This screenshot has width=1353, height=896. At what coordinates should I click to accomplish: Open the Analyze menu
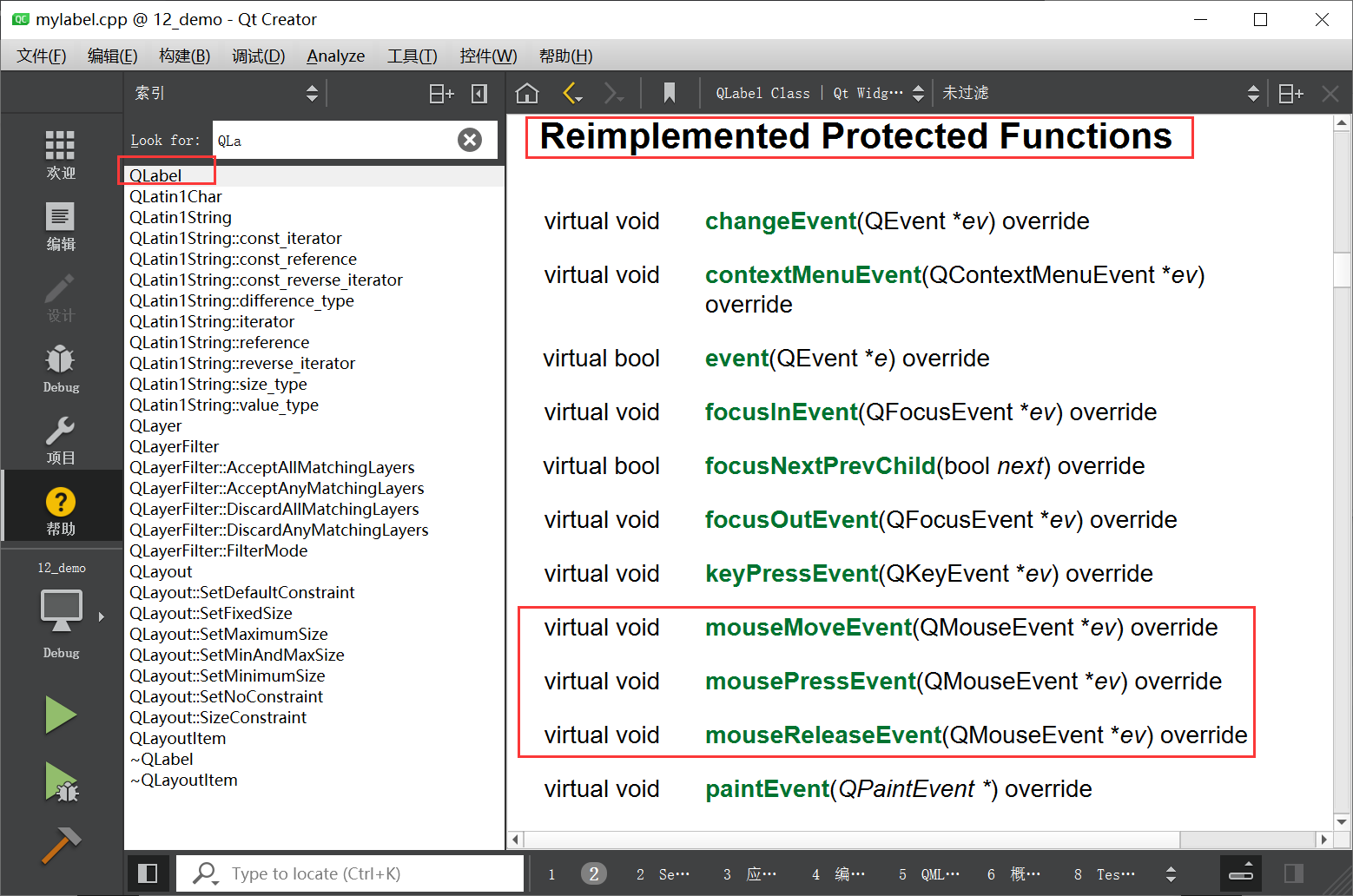point(336,56)
